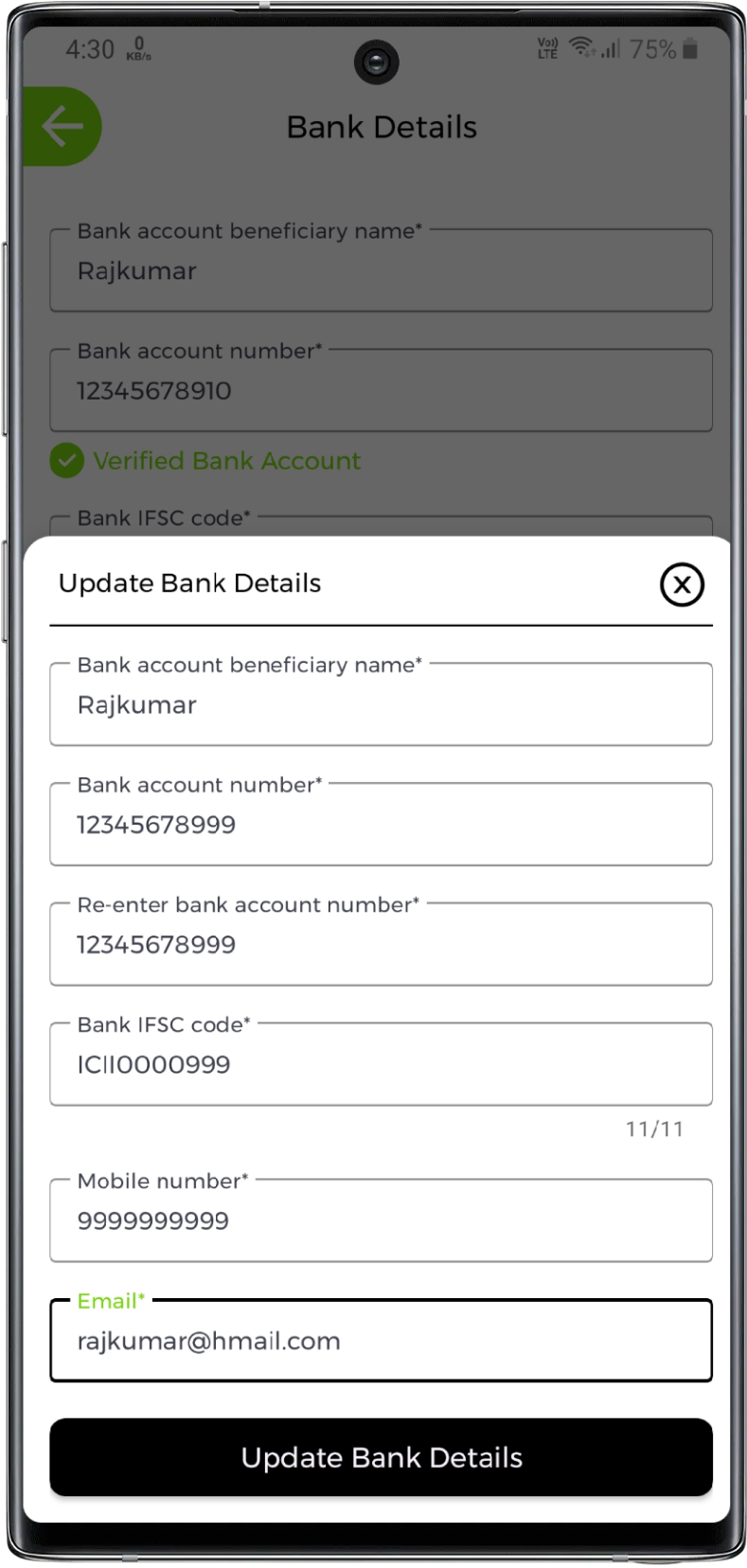This screenshot has height=1568, width=747.
Task: Tap the battery icon in status bar
Action: [x=690, y=48]
